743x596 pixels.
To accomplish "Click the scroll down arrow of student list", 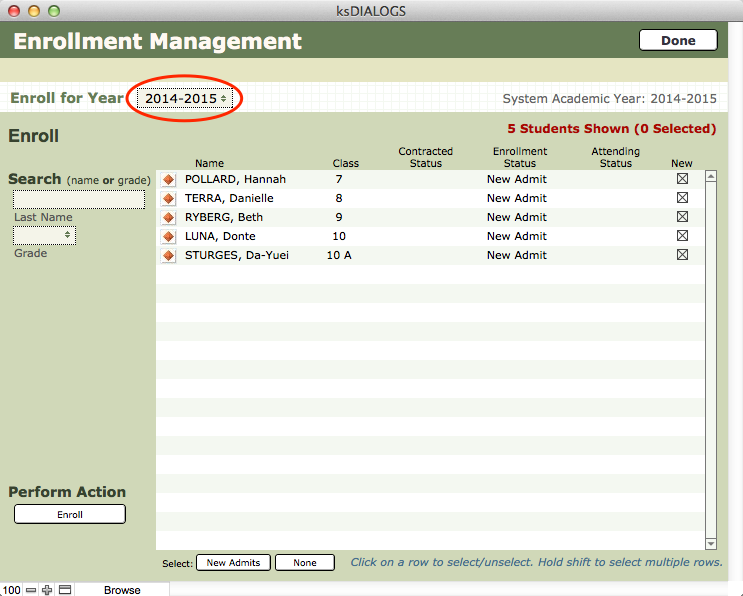I will 711,544.
